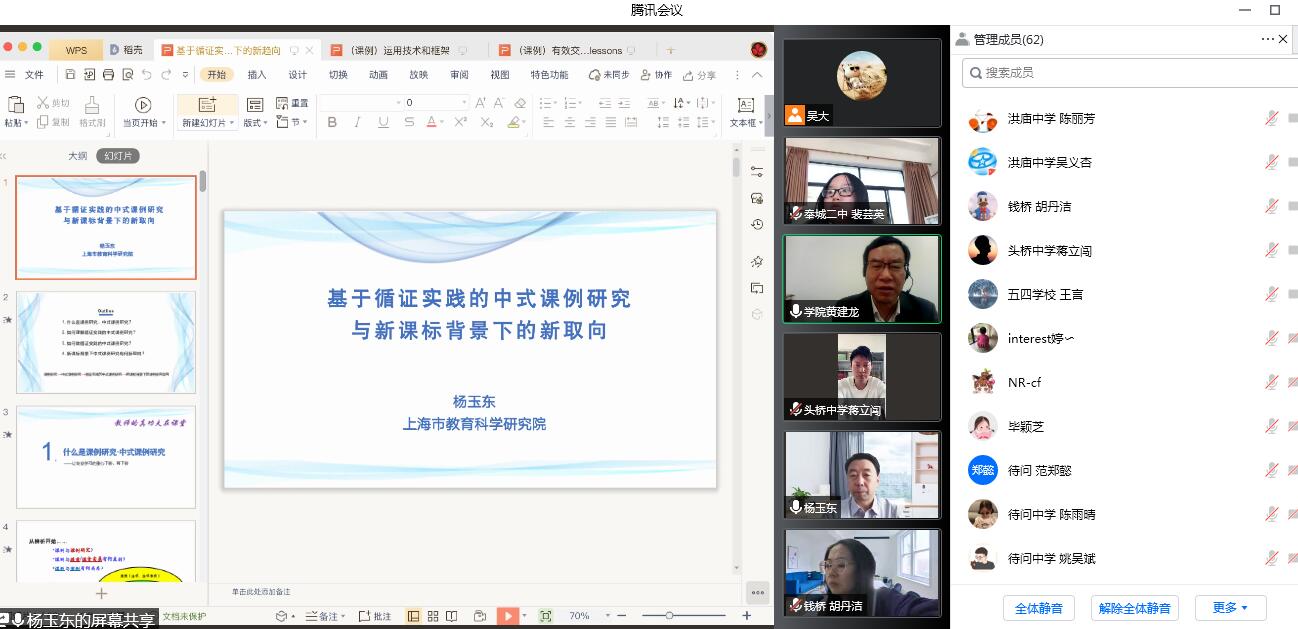This screenshot has width=1298, height=629.
Task: Click the Cut (剪切) scissors icon
Action: [53, 102]
